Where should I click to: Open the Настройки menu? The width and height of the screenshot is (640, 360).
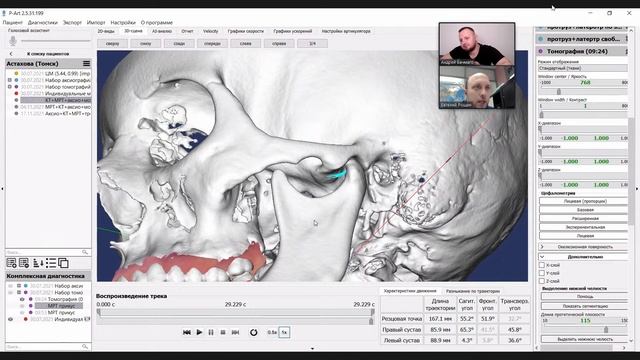point(123,22)
